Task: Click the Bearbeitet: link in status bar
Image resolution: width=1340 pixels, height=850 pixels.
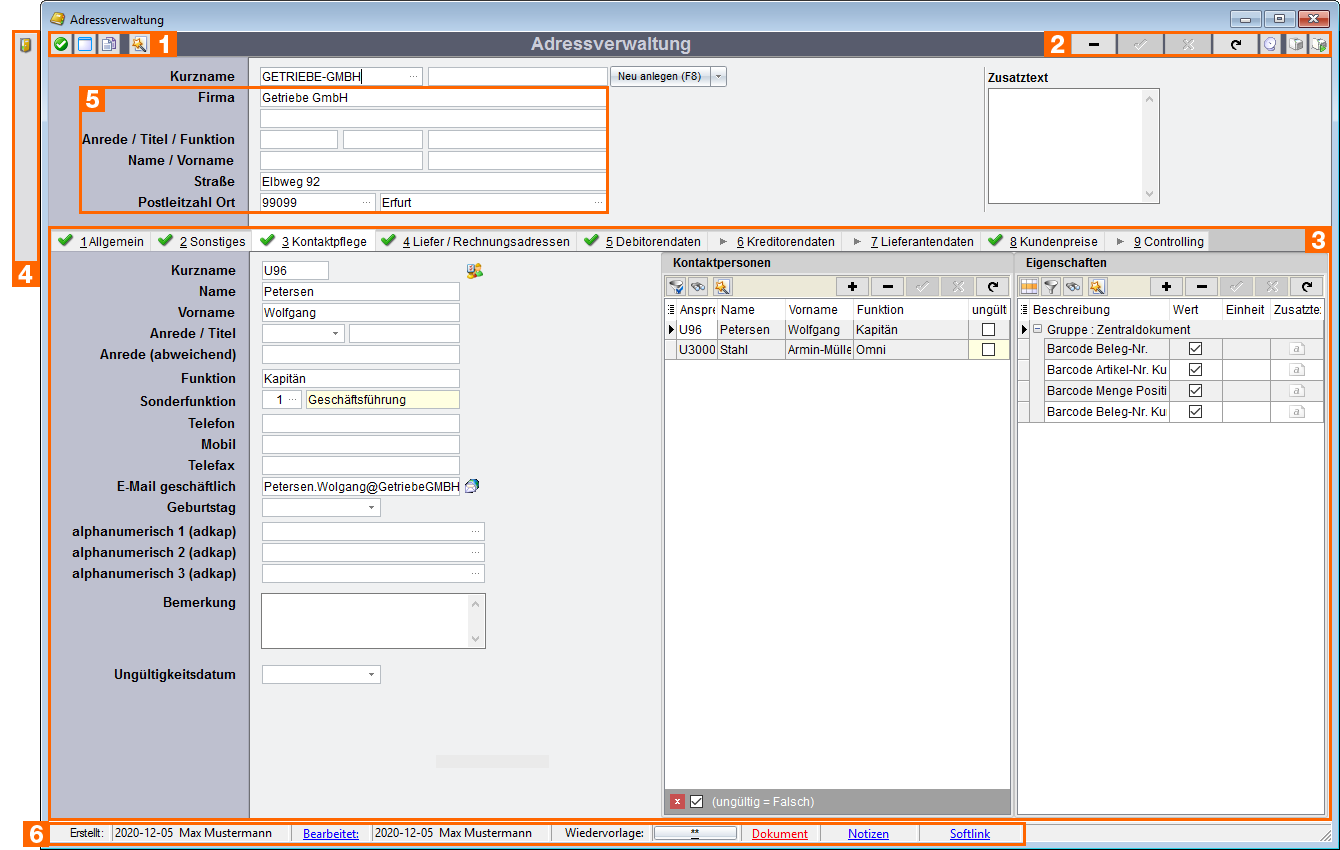Action: click(331, 833)
